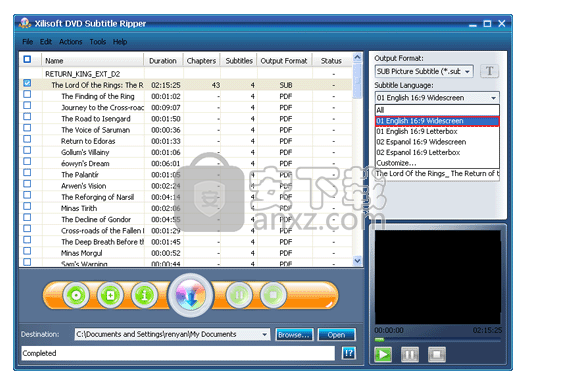Viewport: 564px width, 388px height.
Task: Check The Road to Isengard
Action: (27, 117)
